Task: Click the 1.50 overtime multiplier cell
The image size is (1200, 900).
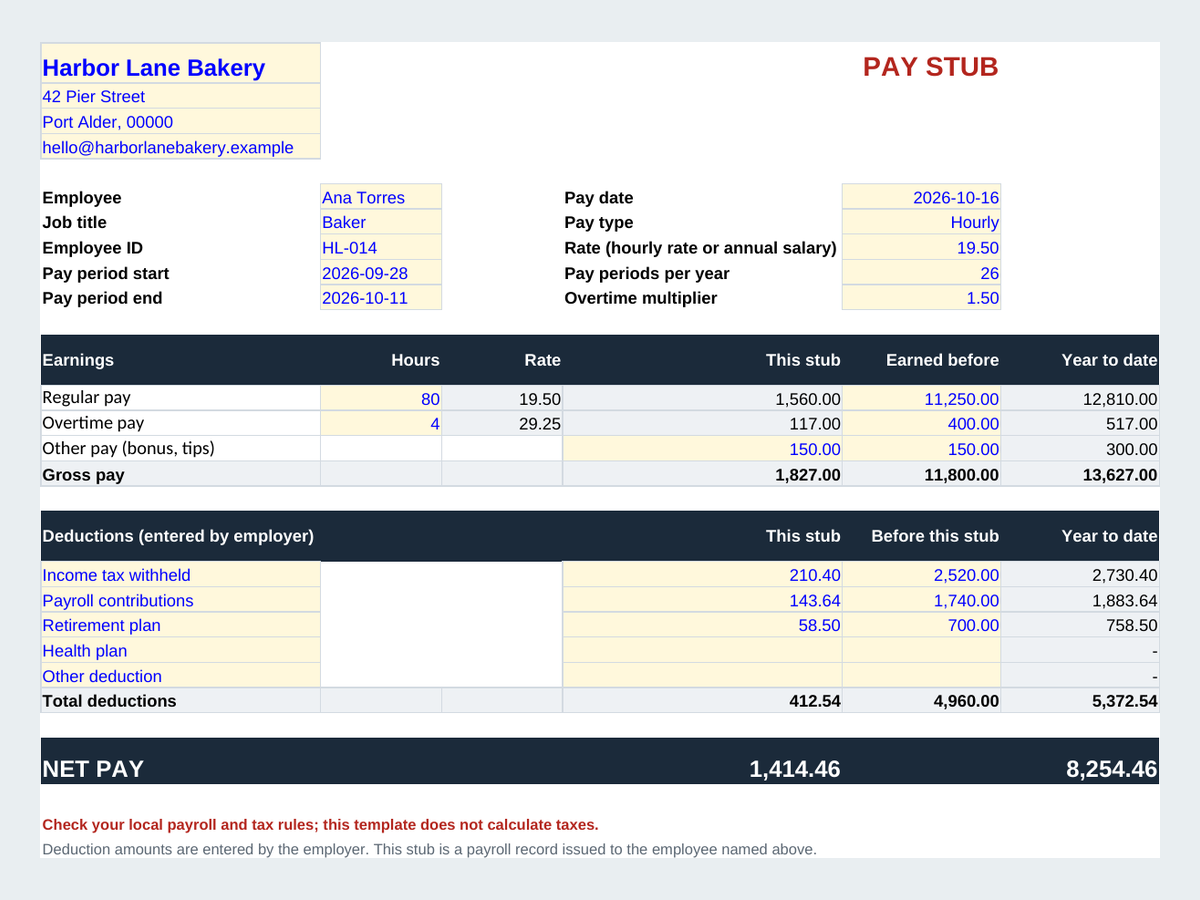Action: (x=921, y=298)
